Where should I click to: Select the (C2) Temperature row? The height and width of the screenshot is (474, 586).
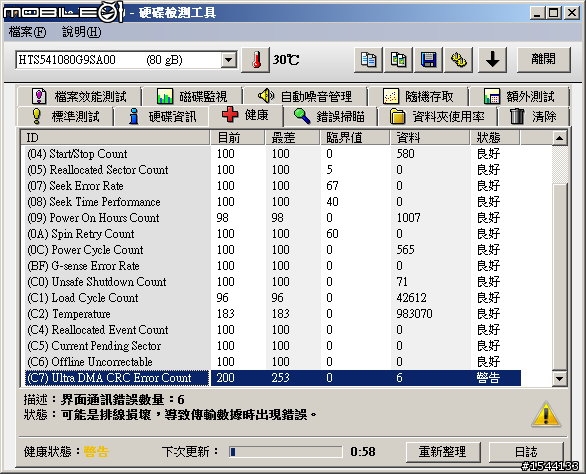[272, 314]
